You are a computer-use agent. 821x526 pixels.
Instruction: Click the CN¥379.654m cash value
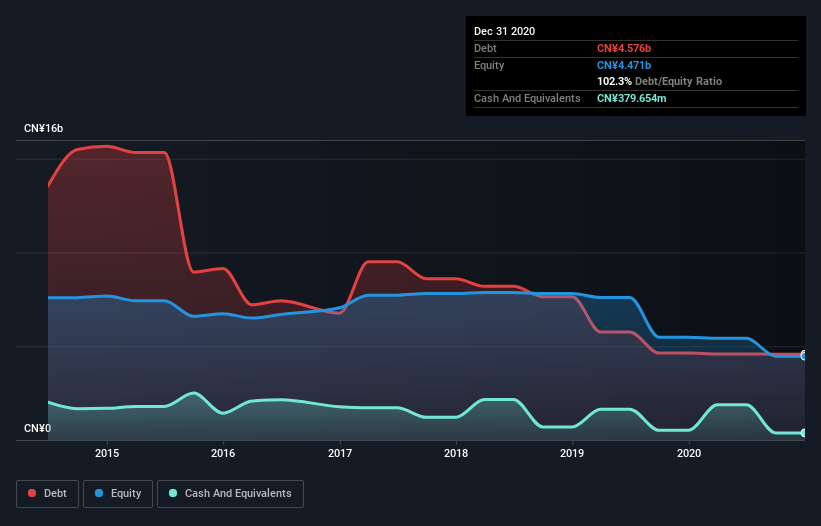[x=631, y=98]
